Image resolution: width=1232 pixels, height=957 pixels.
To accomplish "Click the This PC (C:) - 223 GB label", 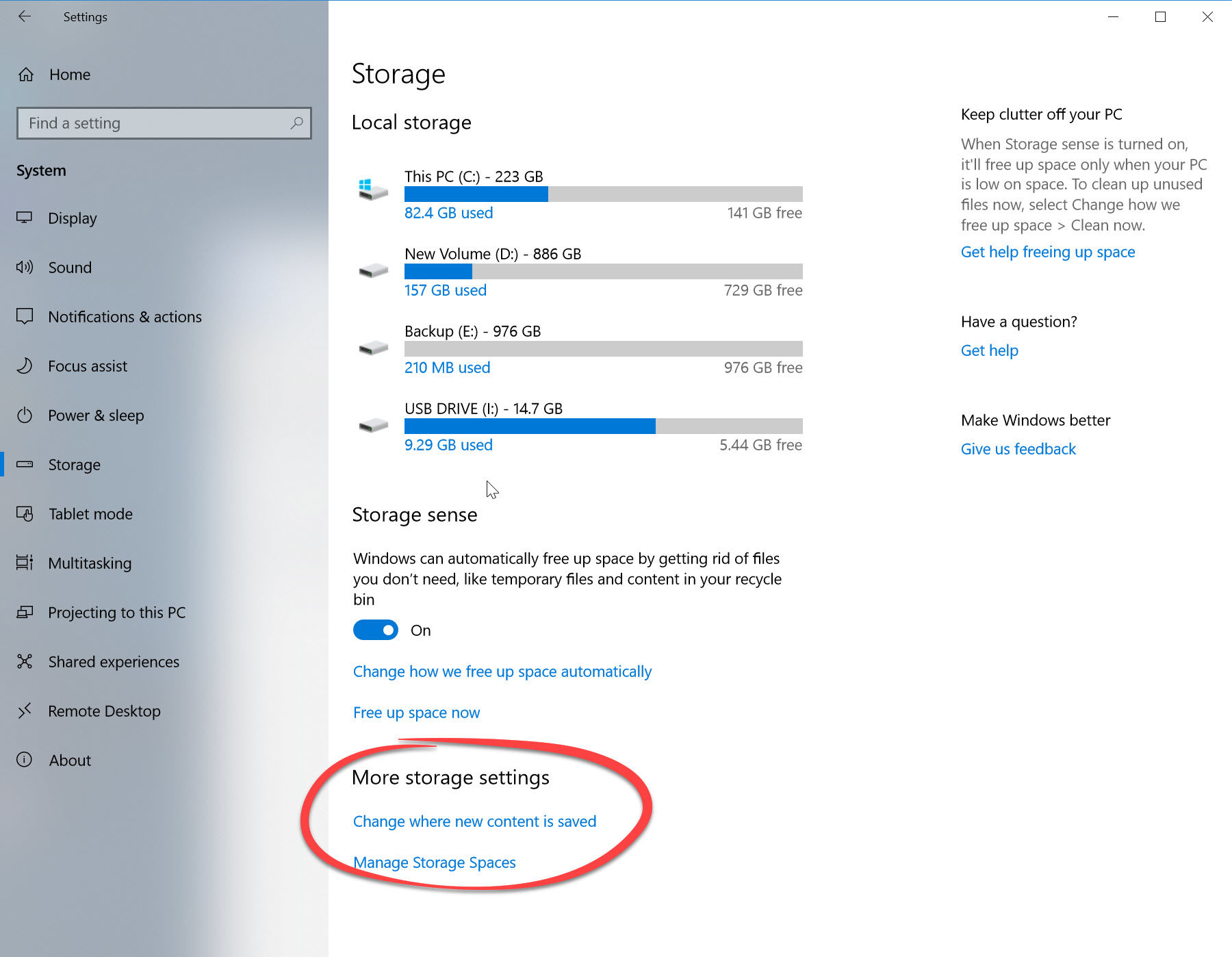I will pos(474,177).
